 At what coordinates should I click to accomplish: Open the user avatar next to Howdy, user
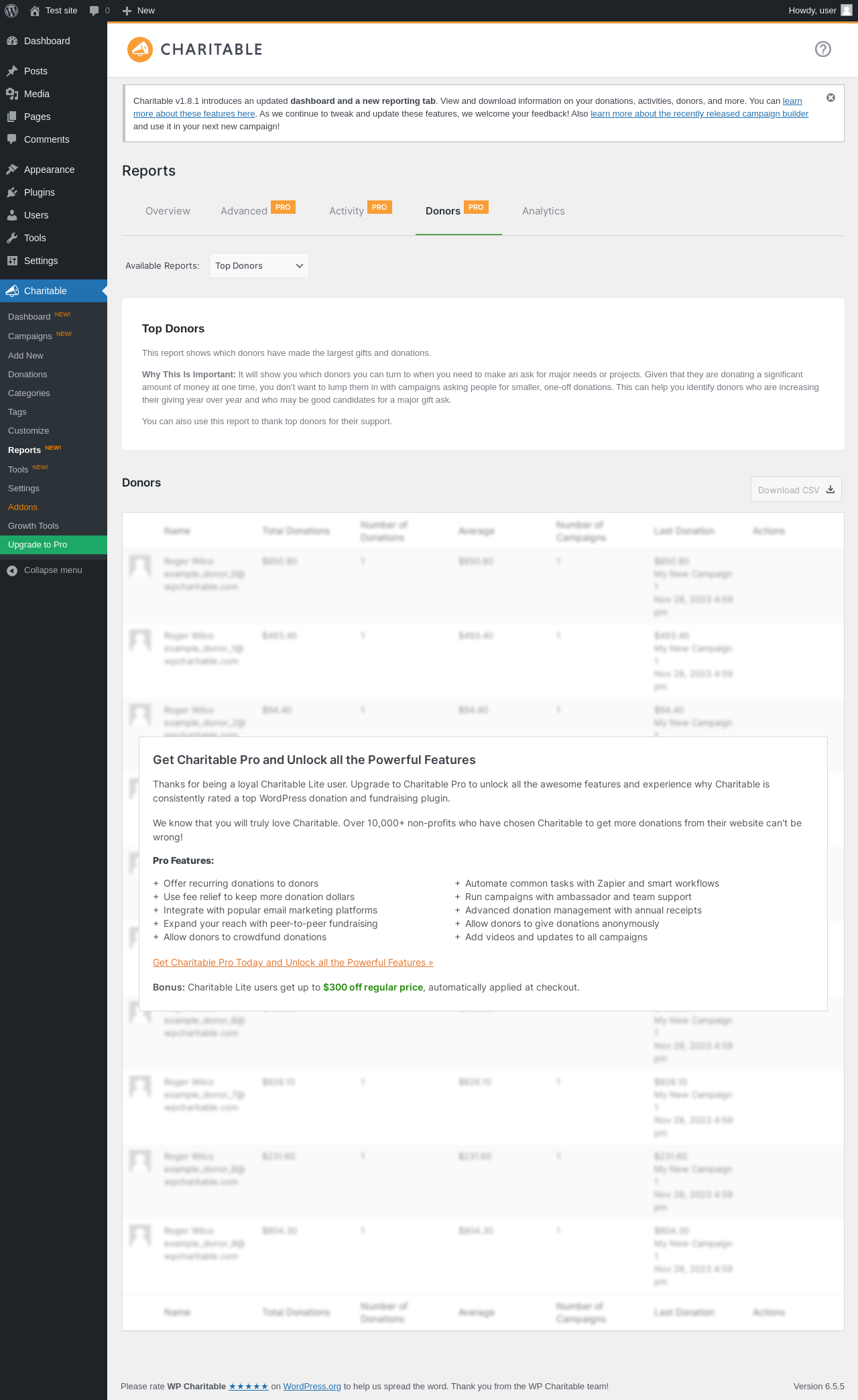[x=847, y=11]
